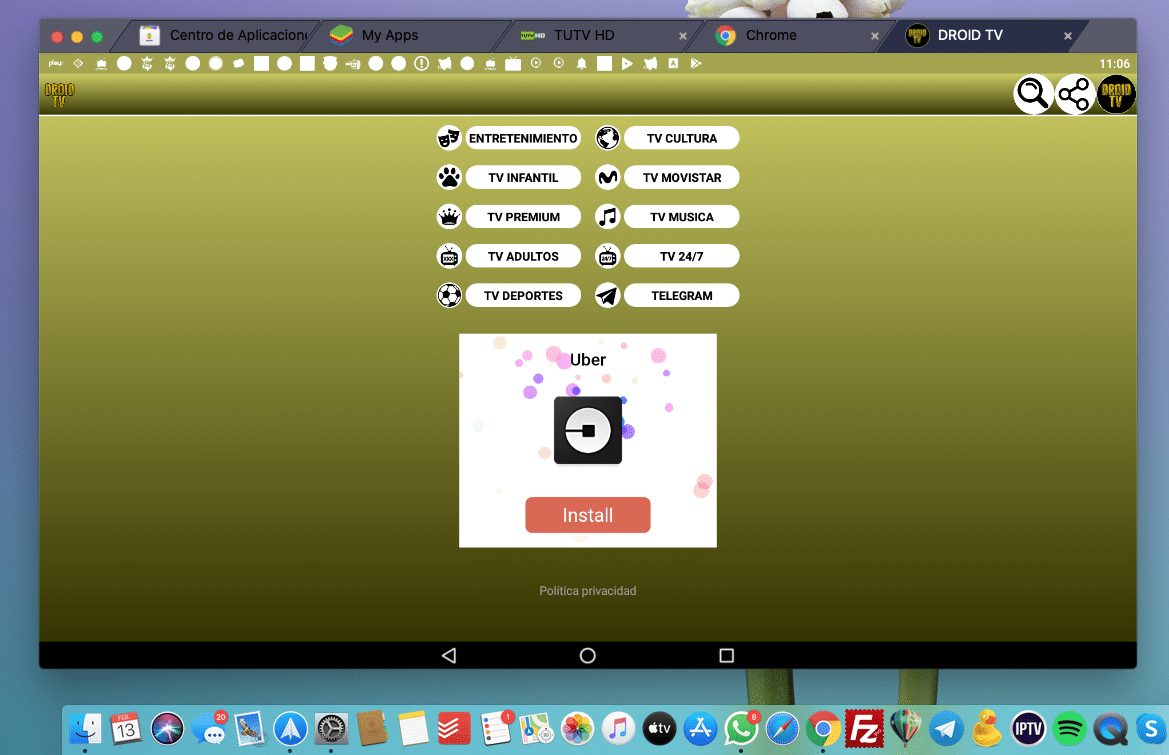The image size is (1169, 755).
Task: Tap the Android back navigation button
Action: [449, 656]
